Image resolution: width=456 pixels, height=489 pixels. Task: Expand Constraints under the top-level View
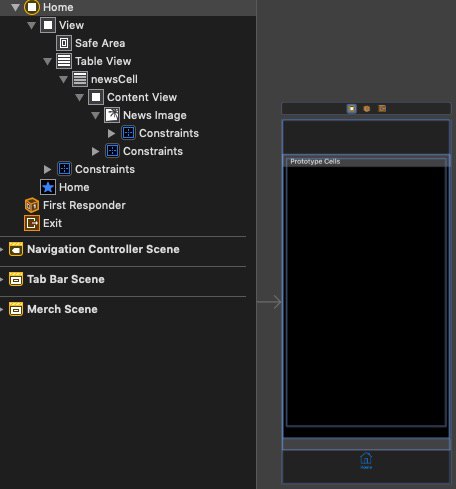48,169
